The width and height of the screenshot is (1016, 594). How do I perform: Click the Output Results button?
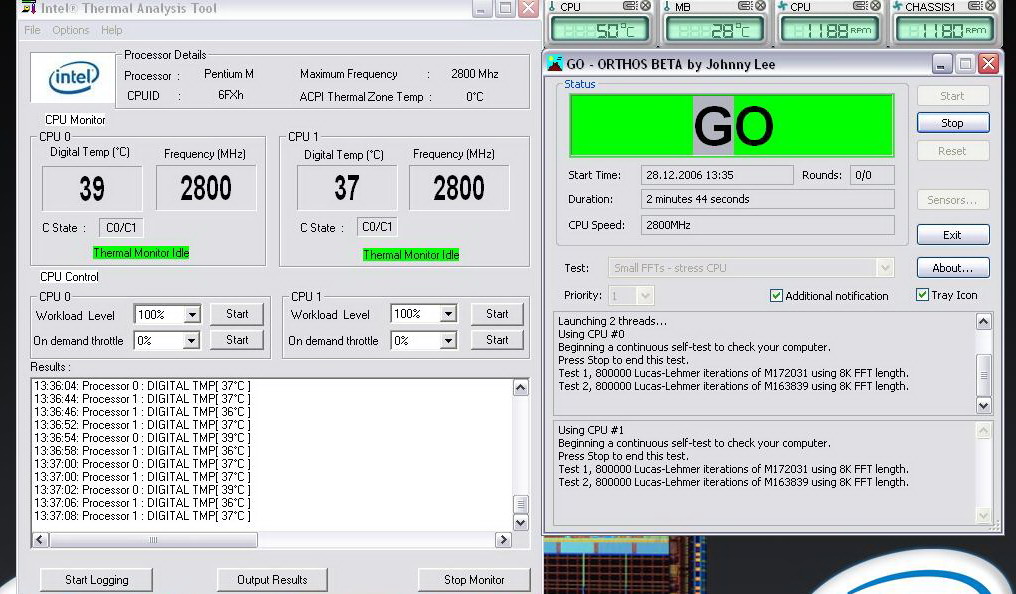pyautogui.click(x=272, y=580)
